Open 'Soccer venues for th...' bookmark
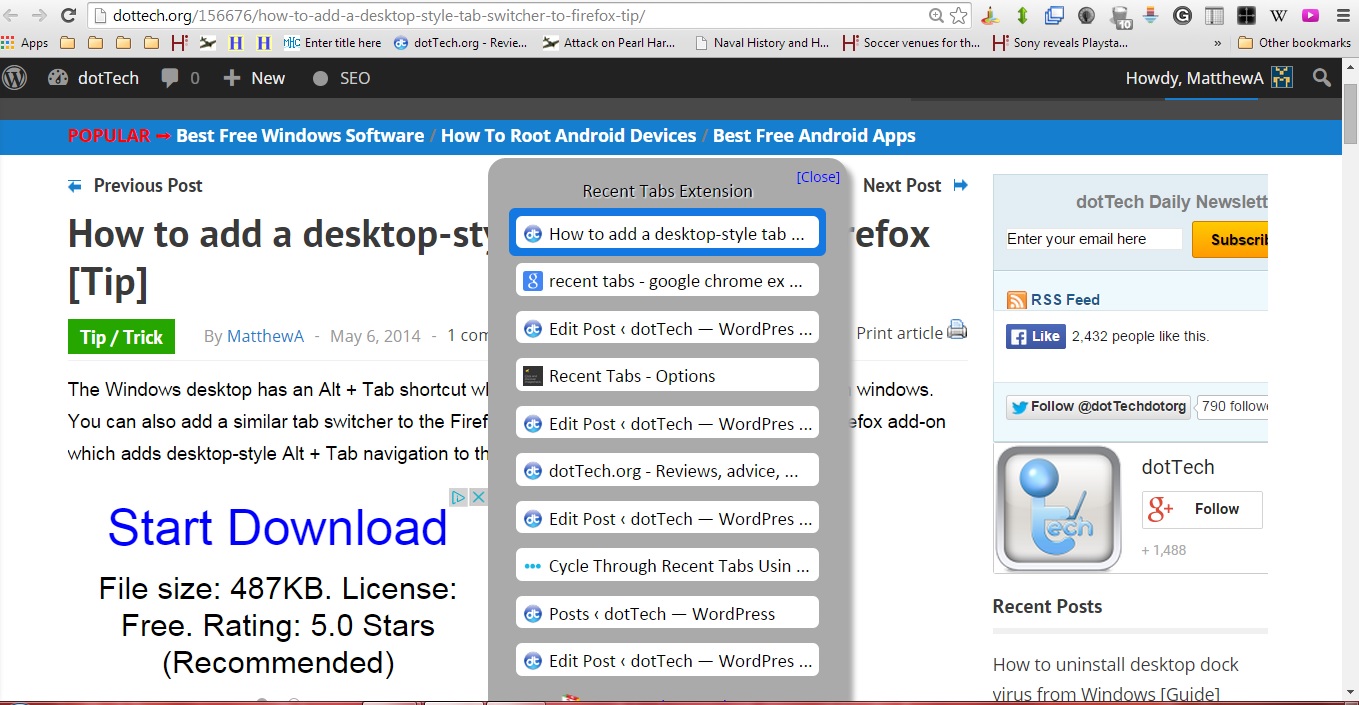This screenshot has height=705, width=1359. click(912, 43)
